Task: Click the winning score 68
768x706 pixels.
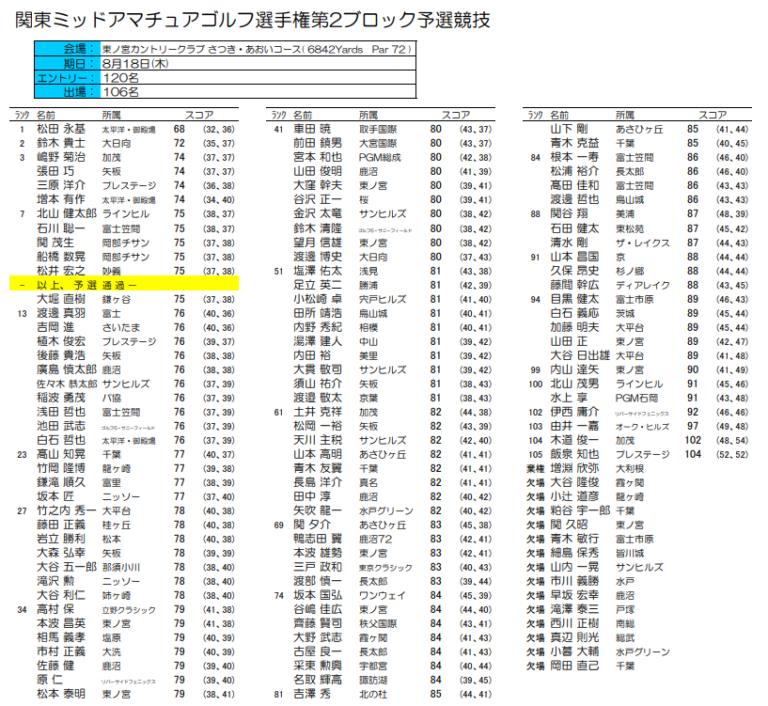Action: pos(180,129)
